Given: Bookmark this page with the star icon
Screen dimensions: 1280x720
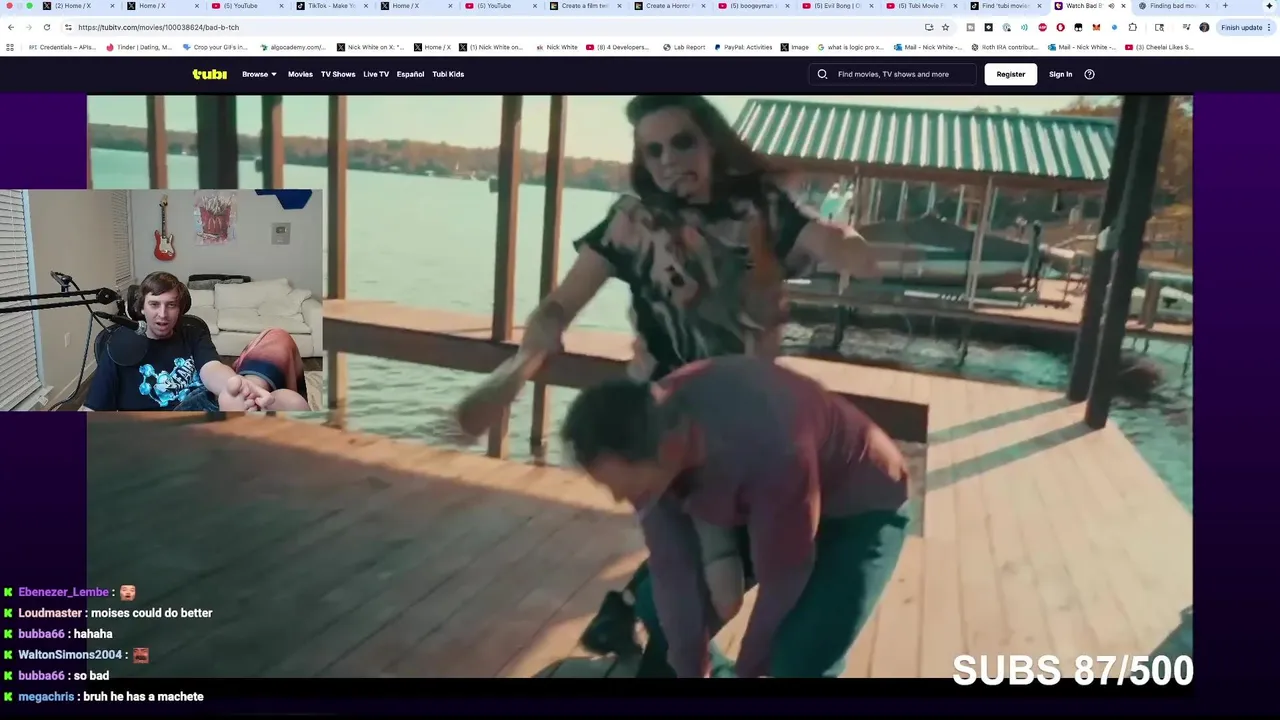Looking at the screenshot, I should click(x=945, y=27).
